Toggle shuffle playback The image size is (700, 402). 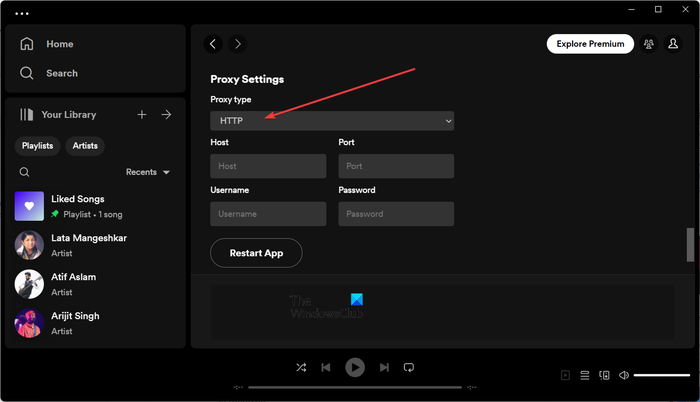tap(301, 368)
